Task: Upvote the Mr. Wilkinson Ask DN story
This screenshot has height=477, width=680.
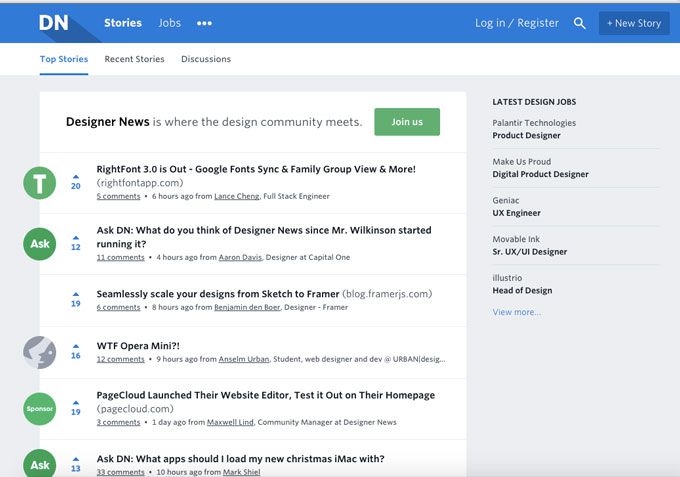Action: [x=76, y=238]
